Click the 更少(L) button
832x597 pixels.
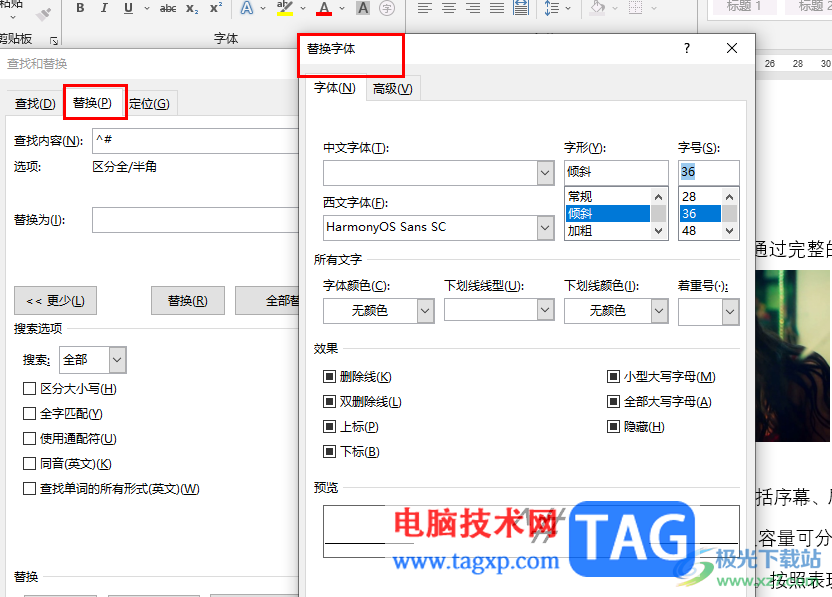click(x=56, y=301)
